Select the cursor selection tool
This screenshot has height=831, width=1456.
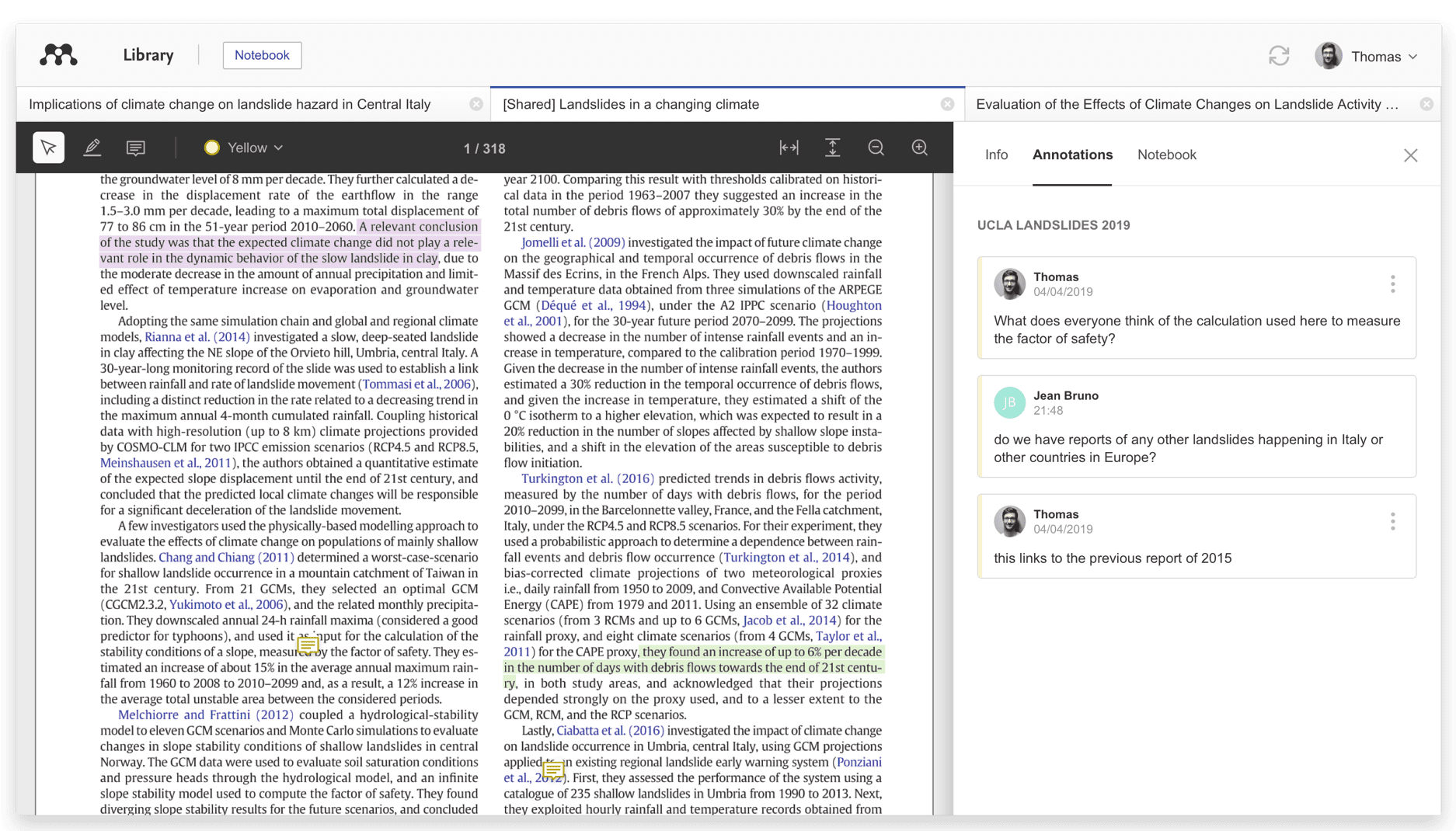coord(48,148)
